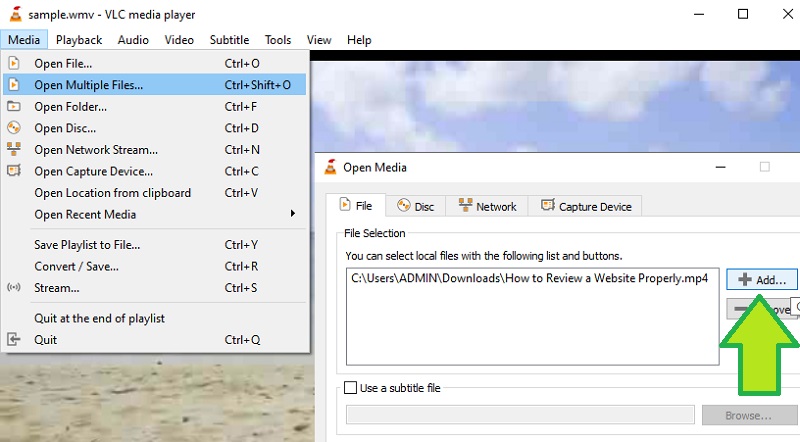Open the Playback menu
800x442 pixels.
[x=79, y=40]
